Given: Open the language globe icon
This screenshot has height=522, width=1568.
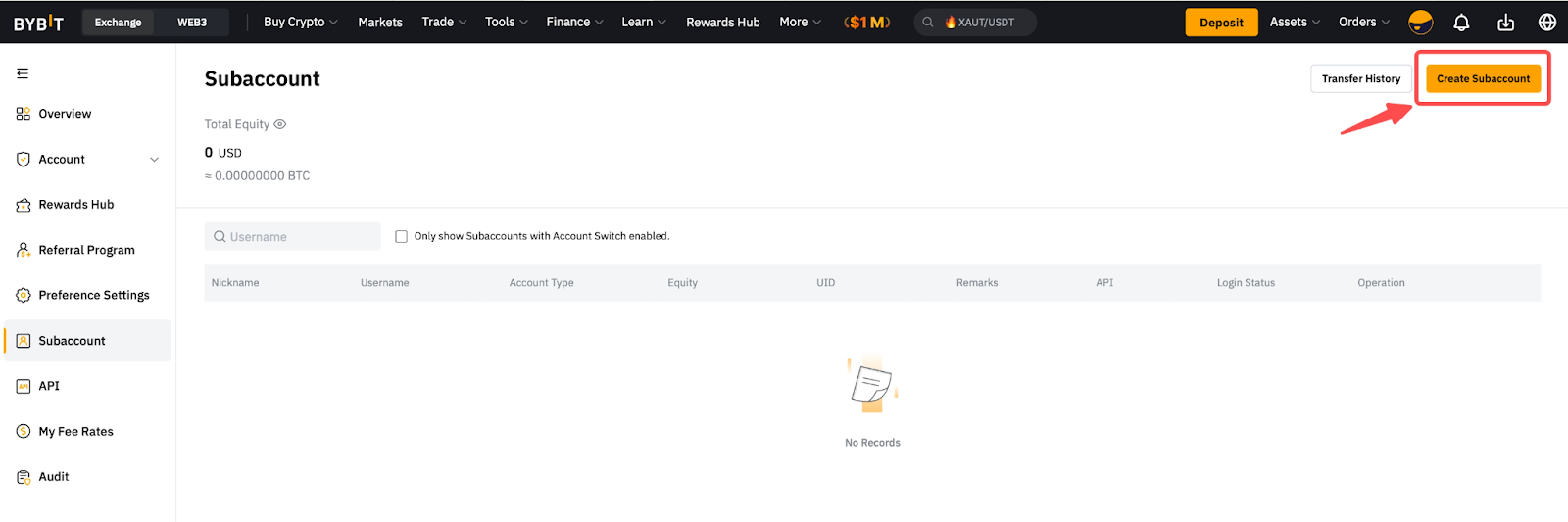Looking at the screenshot, I should coord(1547,23).
